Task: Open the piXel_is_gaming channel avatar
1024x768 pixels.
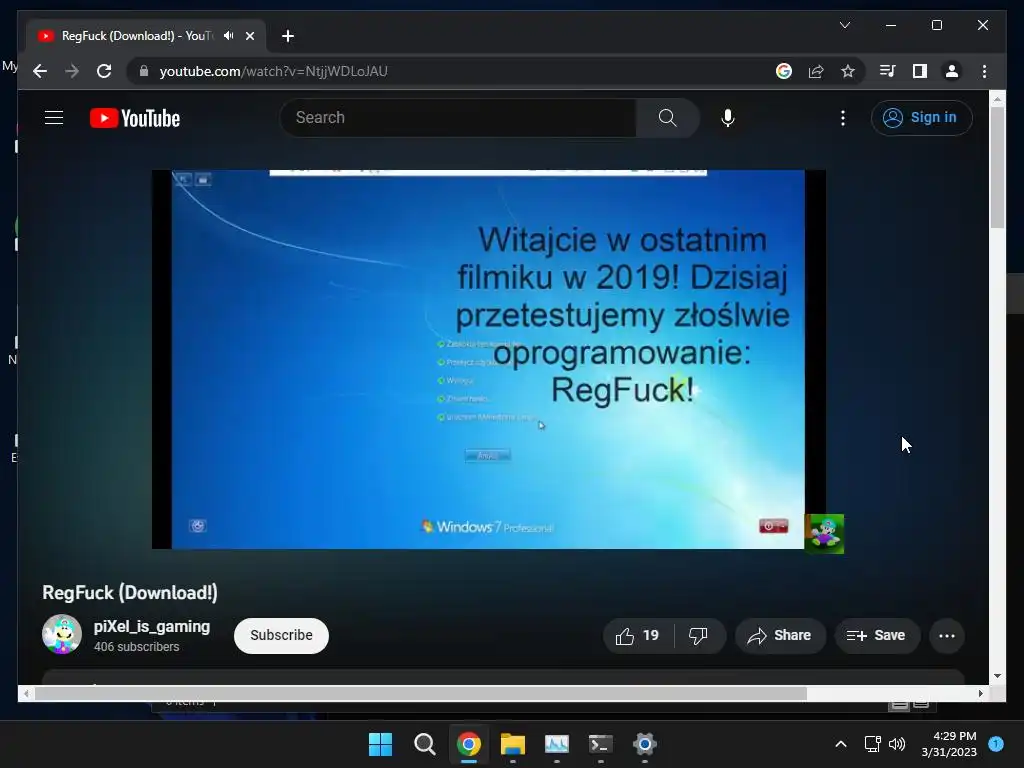Action: (62, 634)
